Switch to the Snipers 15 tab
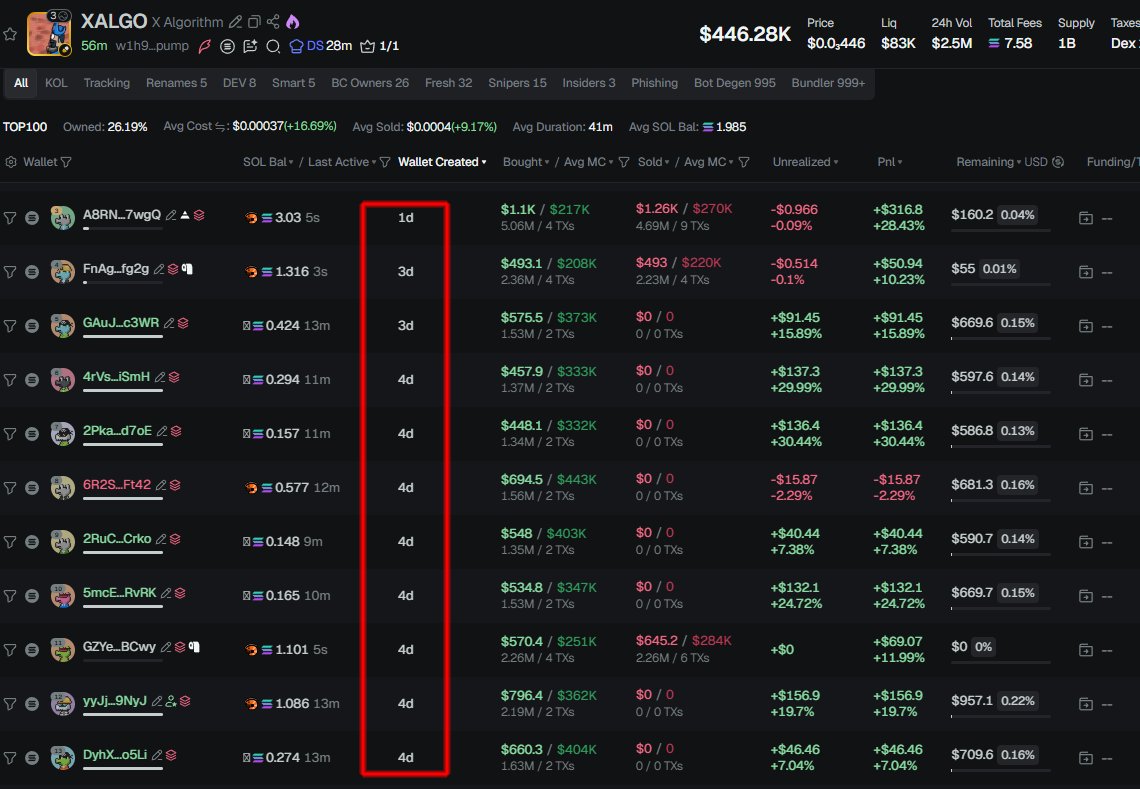This screenshot has height=789, width=1140. coord(517,83)
